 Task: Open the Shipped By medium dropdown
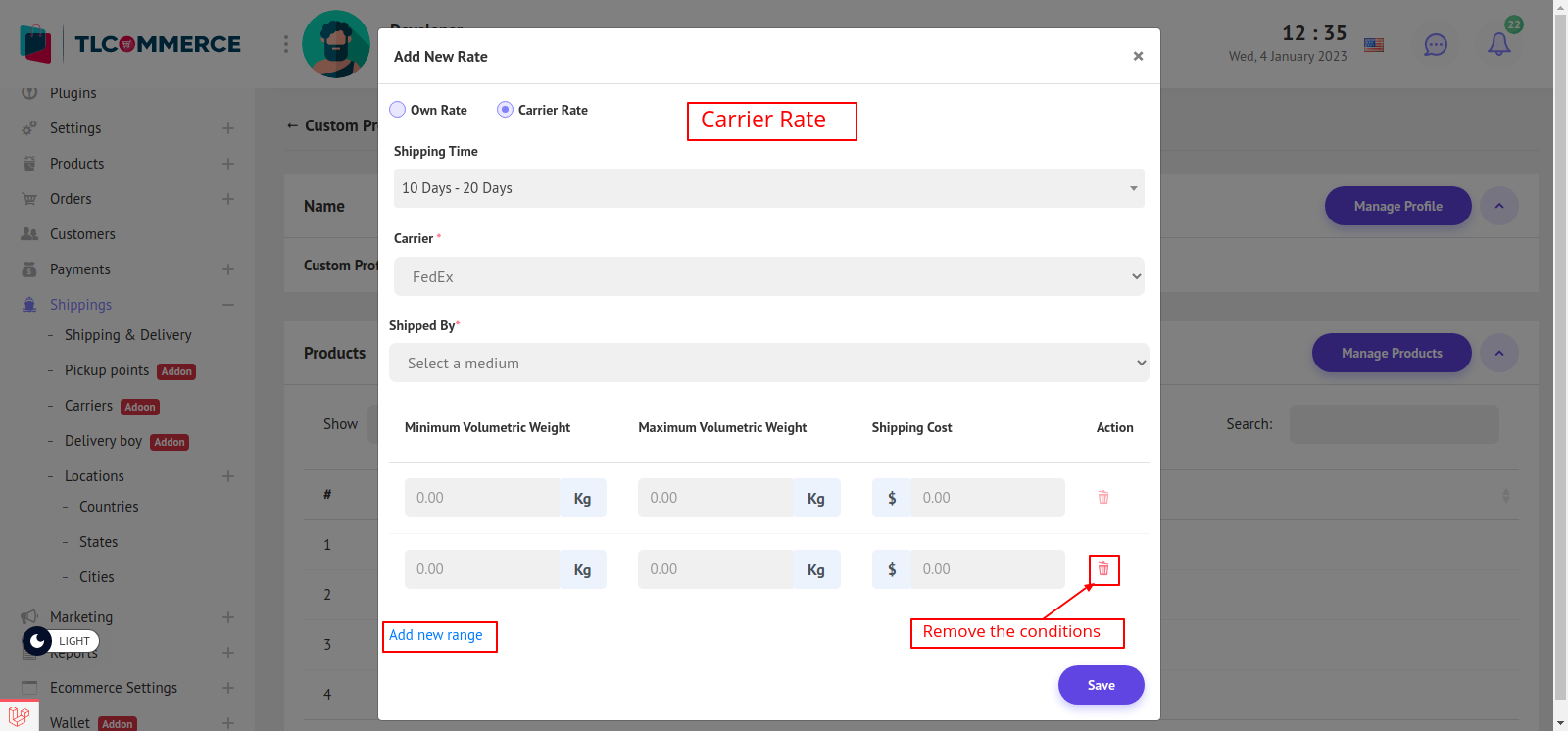pyautogui.click(x=768, y=363)
